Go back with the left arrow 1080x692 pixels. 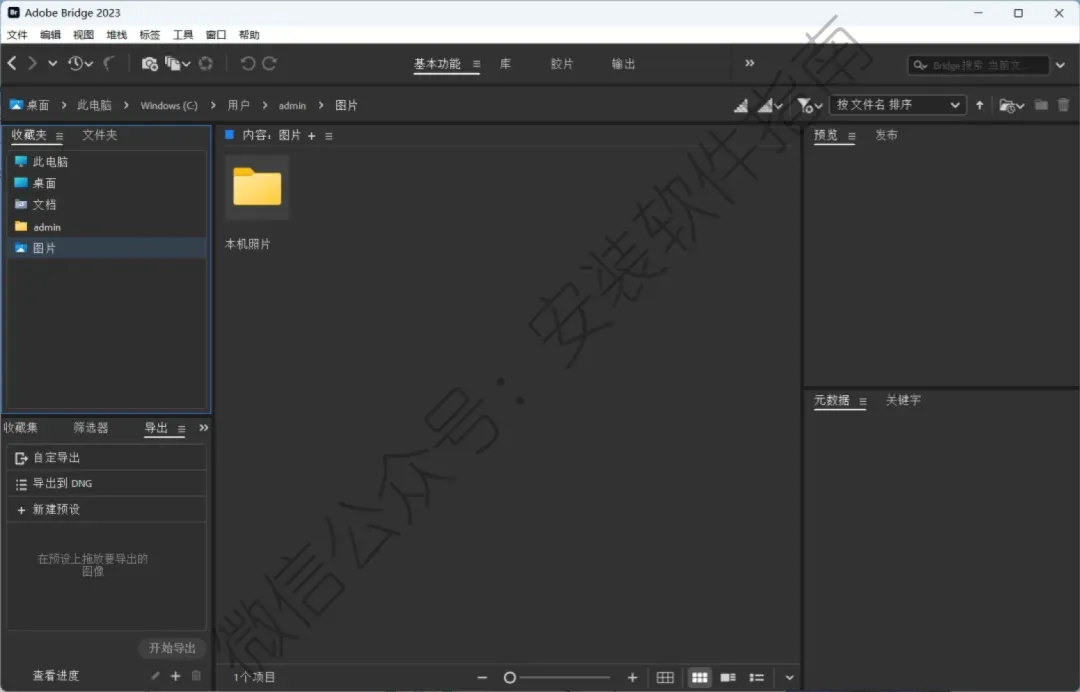click(x=12, y=63)
